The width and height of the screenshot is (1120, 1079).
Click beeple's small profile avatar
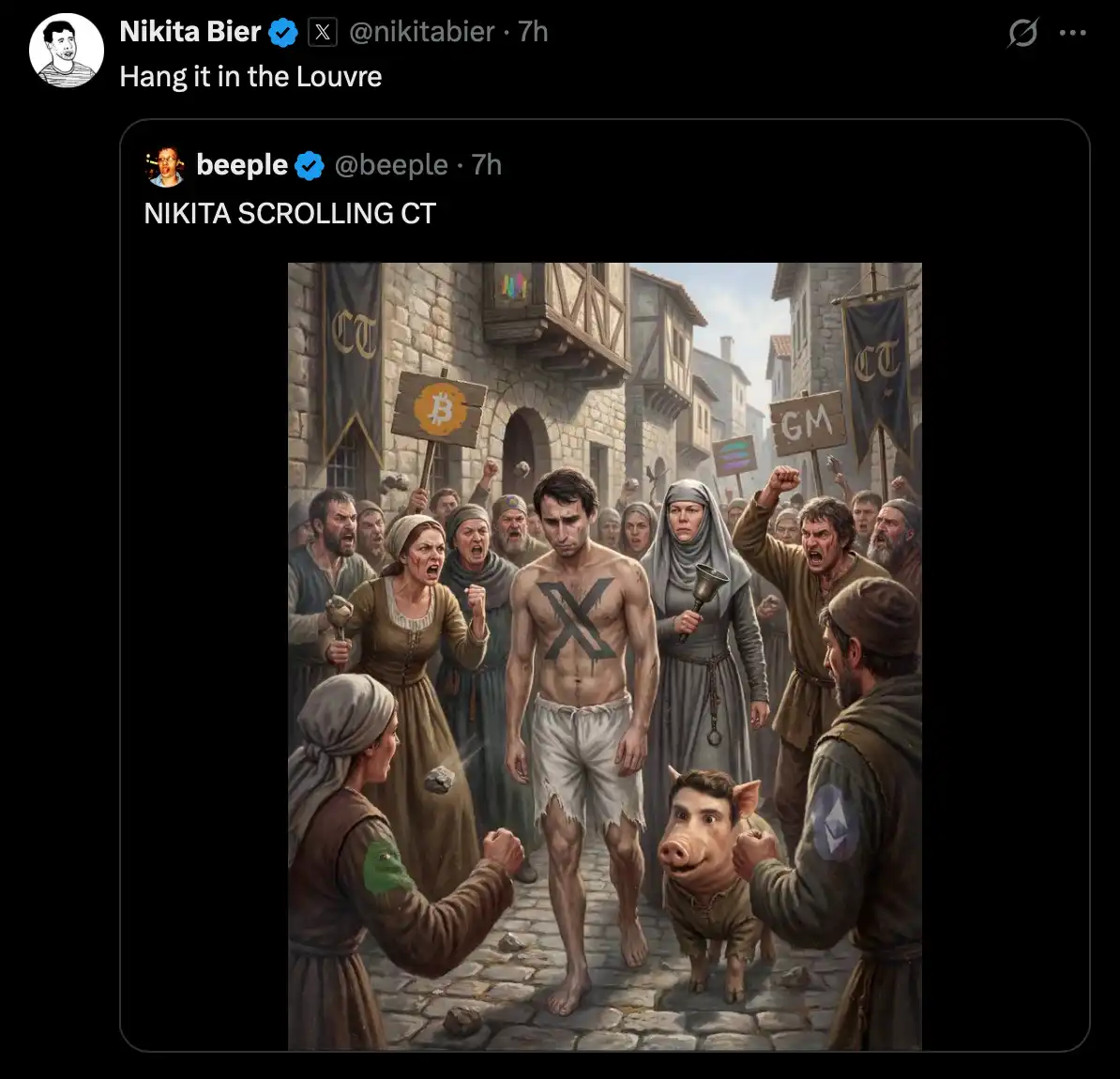click(166, 165)
